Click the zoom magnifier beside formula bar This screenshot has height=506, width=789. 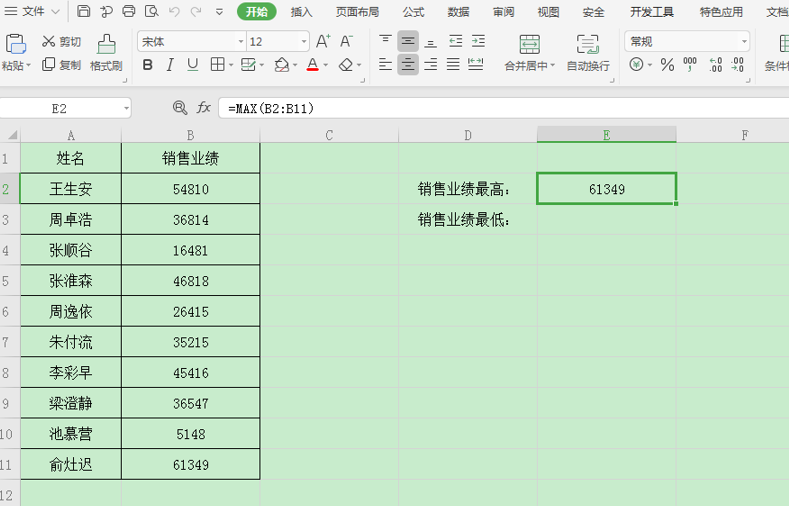click(180, 108)
